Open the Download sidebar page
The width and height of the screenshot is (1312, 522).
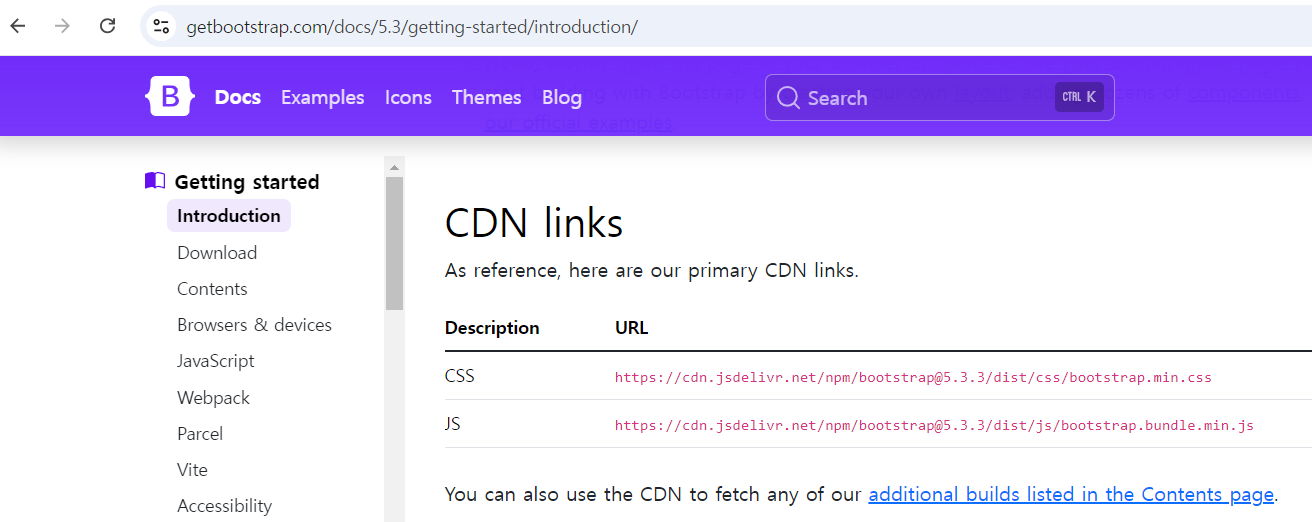pyautogui.click(x=217, y=253)
